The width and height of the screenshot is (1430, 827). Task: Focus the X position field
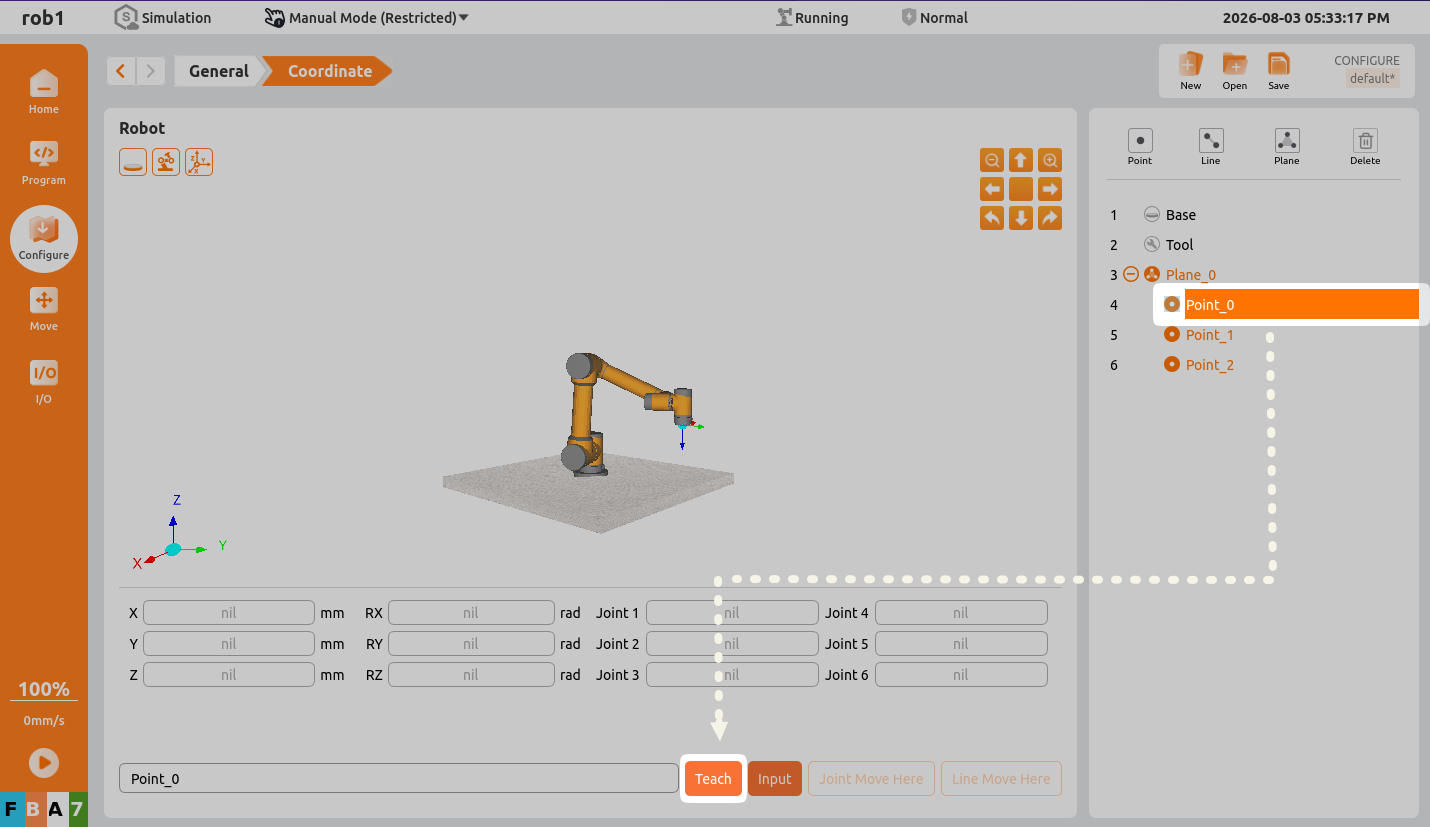coord(229,613)
